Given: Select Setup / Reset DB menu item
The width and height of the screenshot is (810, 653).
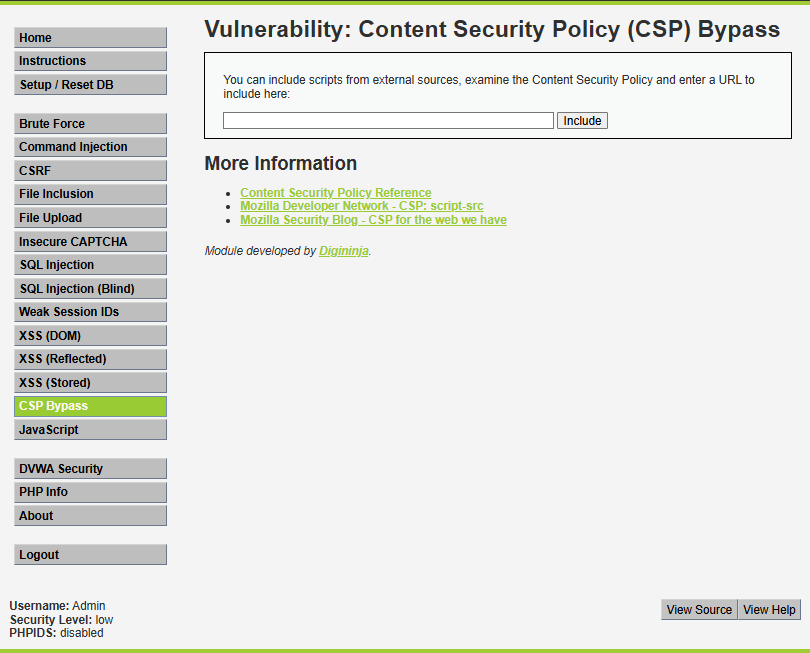Looking at the screenshot, I should click(90, 85).
